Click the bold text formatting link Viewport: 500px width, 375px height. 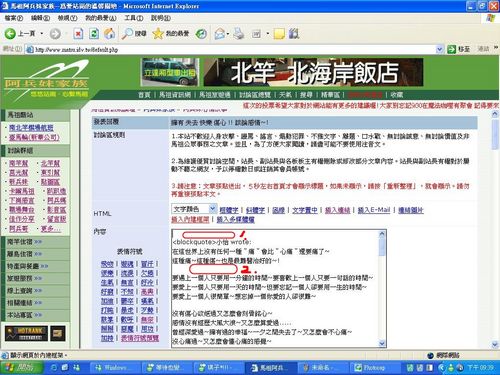click(x=229, y=210)
